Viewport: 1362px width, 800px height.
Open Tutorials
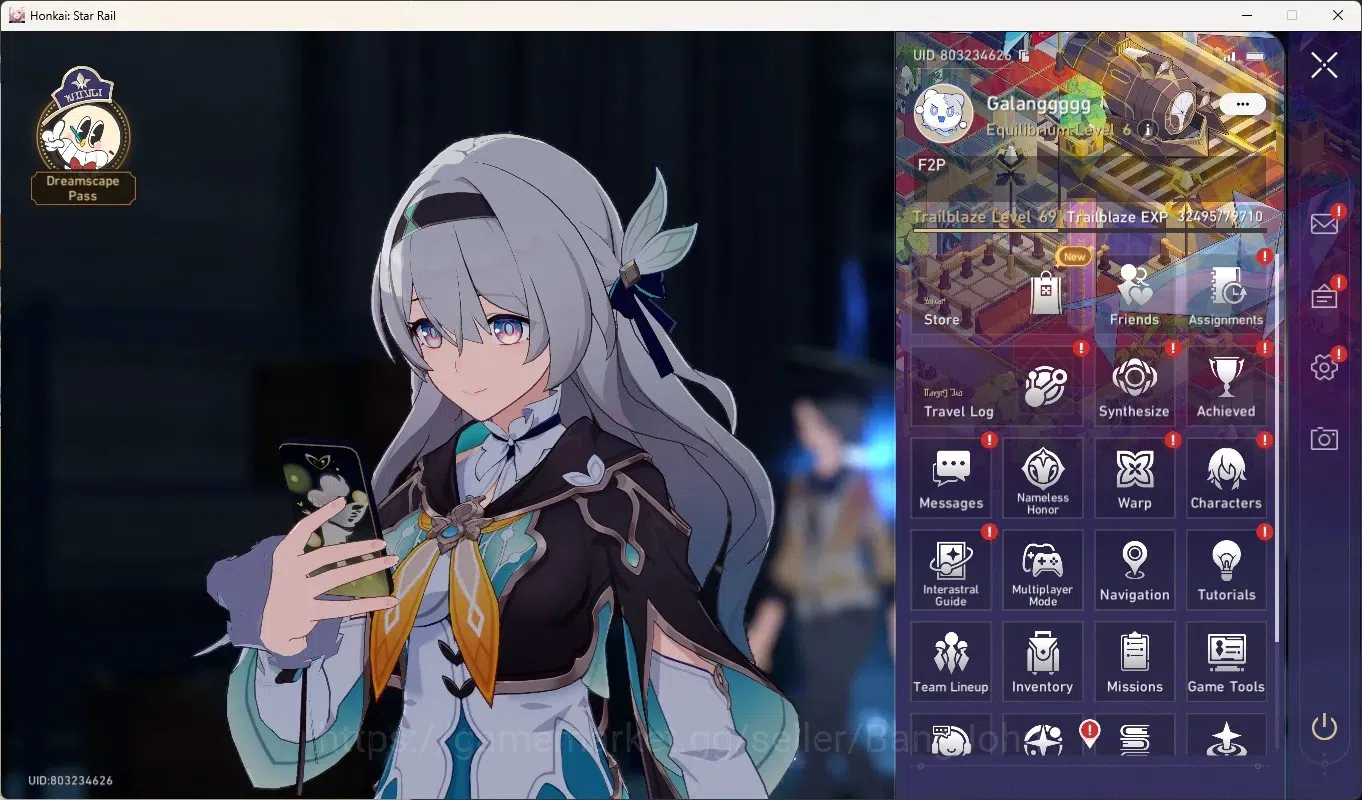[x=1226, y=570]
